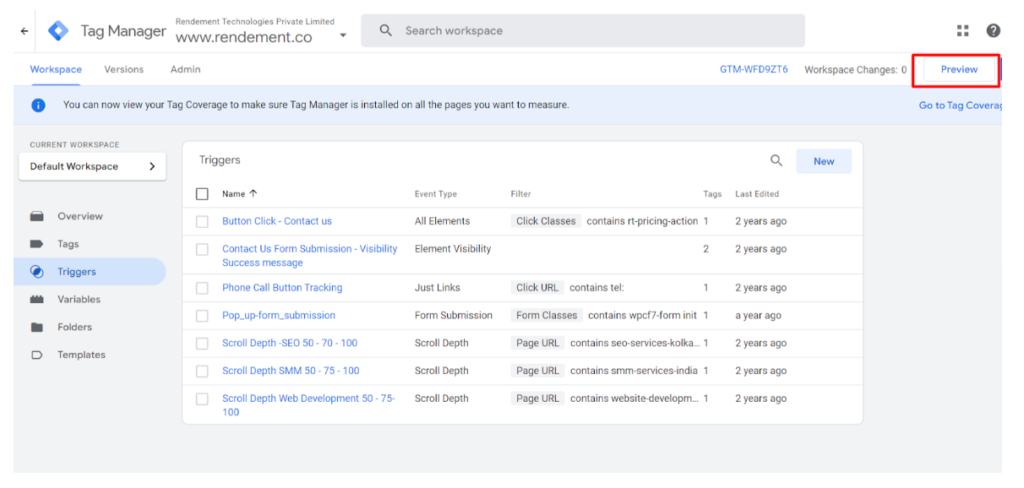Click the Tags sidebar icon
This screenshot has height=488, width=1024.
click(x=37, y=244)
